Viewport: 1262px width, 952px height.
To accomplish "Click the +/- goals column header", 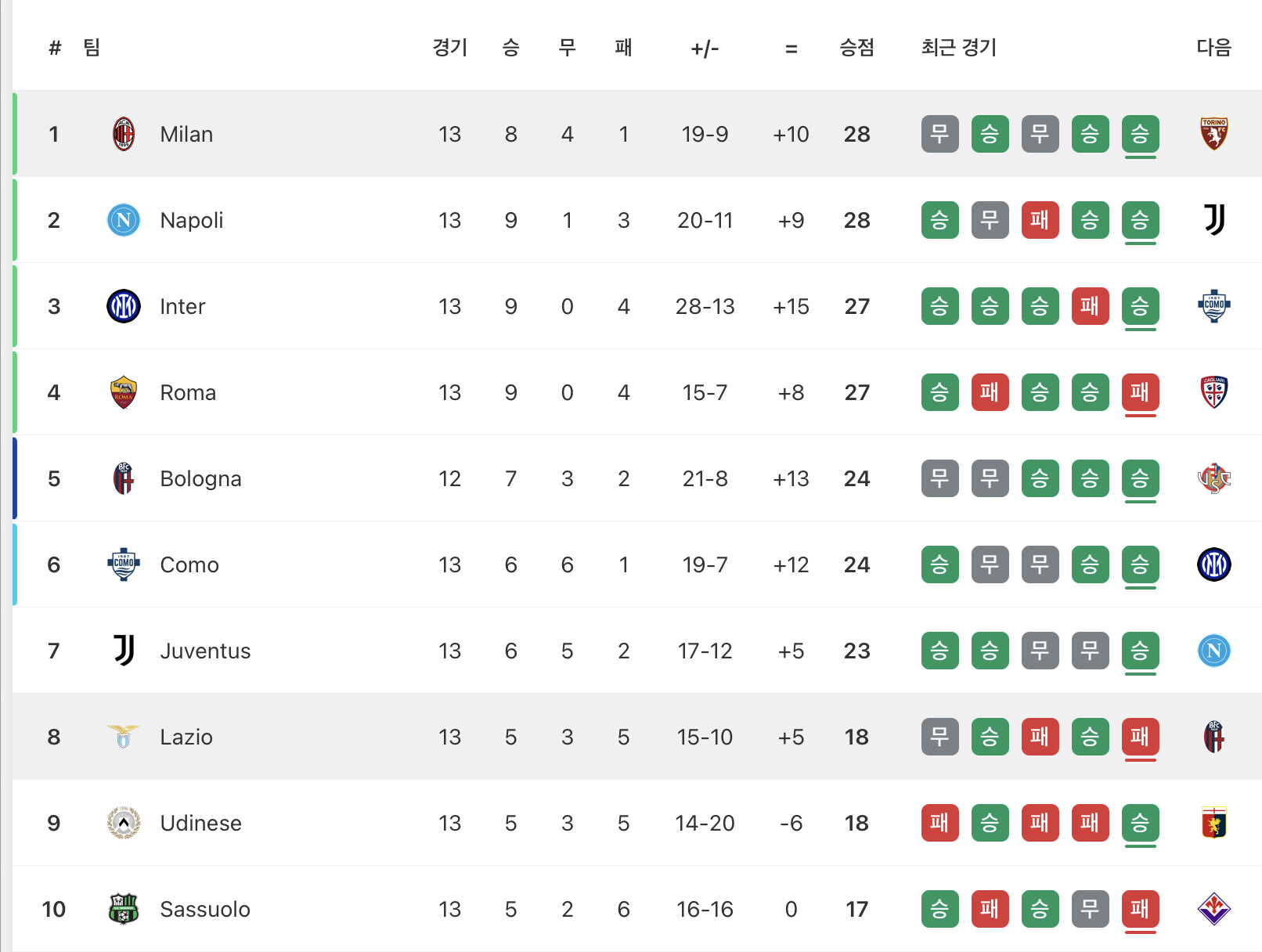I will coord(705,49).
